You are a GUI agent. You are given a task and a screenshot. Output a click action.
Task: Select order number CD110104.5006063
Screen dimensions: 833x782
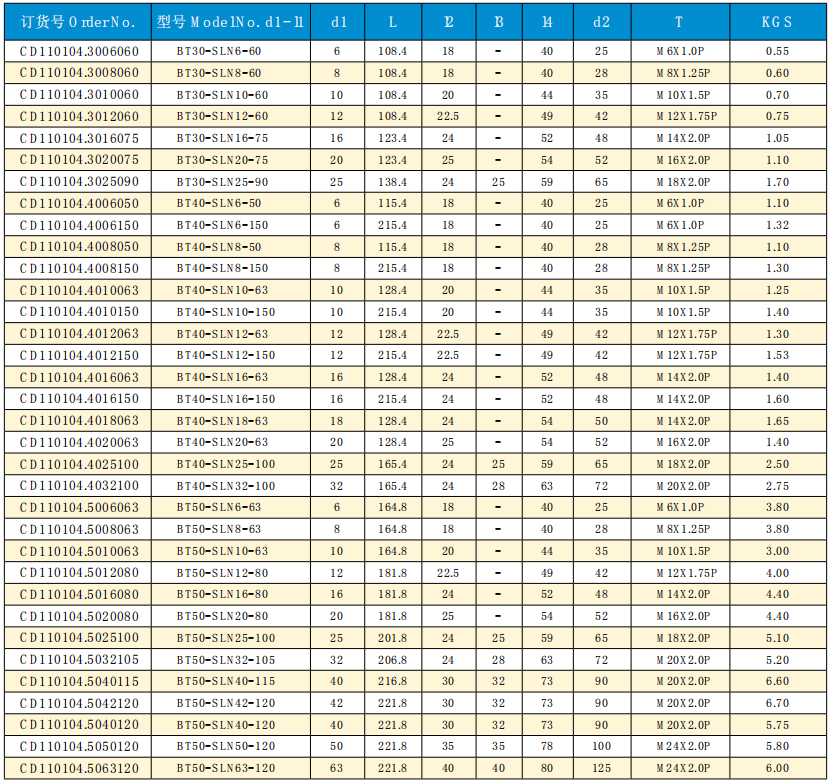[79, 507]
